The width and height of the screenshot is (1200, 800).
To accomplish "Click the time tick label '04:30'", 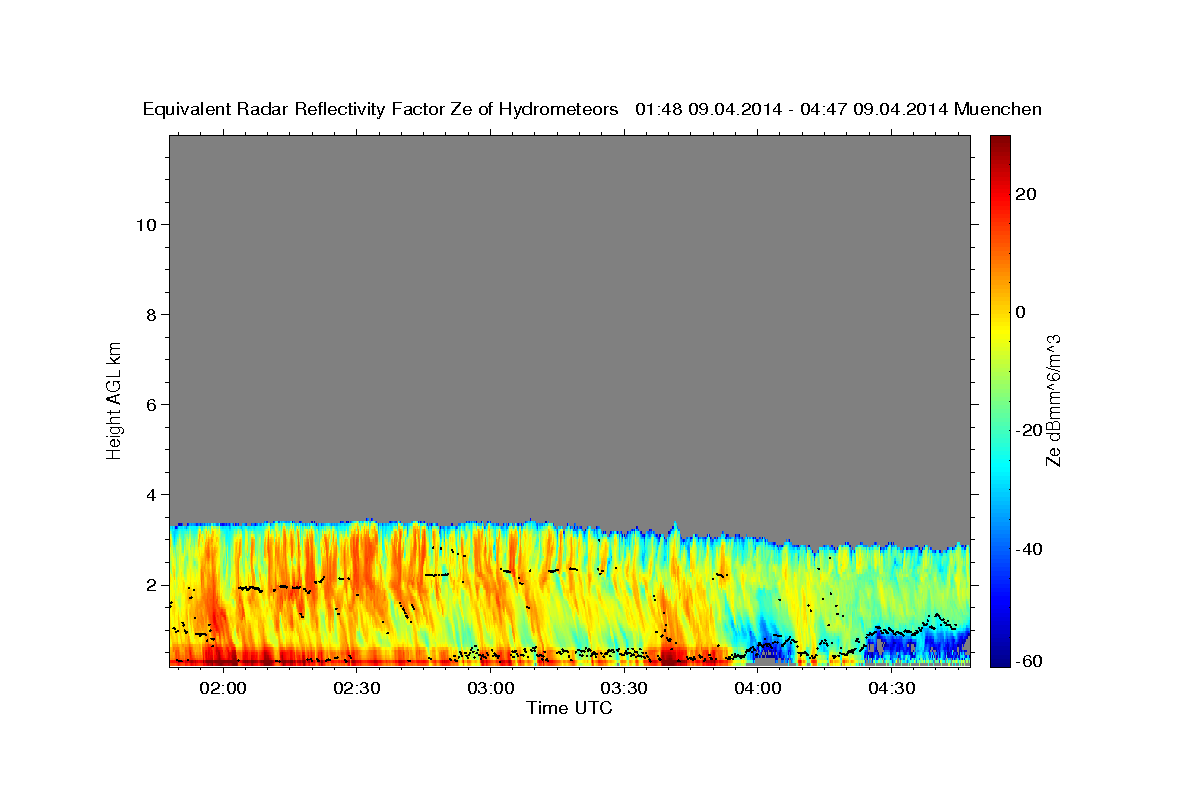I will (x=891, y=689).
